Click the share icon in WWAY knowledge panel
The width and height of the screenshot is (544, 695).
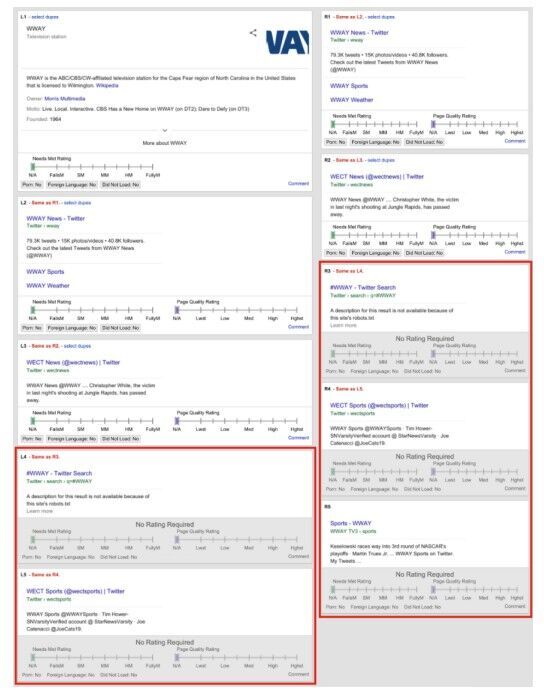coord(253,32)
